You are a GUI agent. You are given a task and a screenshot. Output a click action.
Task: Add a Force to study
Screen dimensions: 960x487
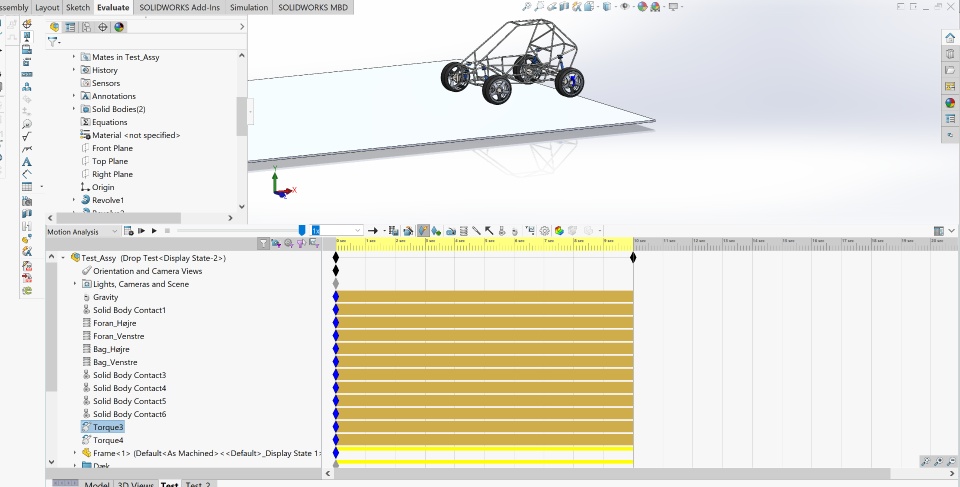(x=489, y=231)
